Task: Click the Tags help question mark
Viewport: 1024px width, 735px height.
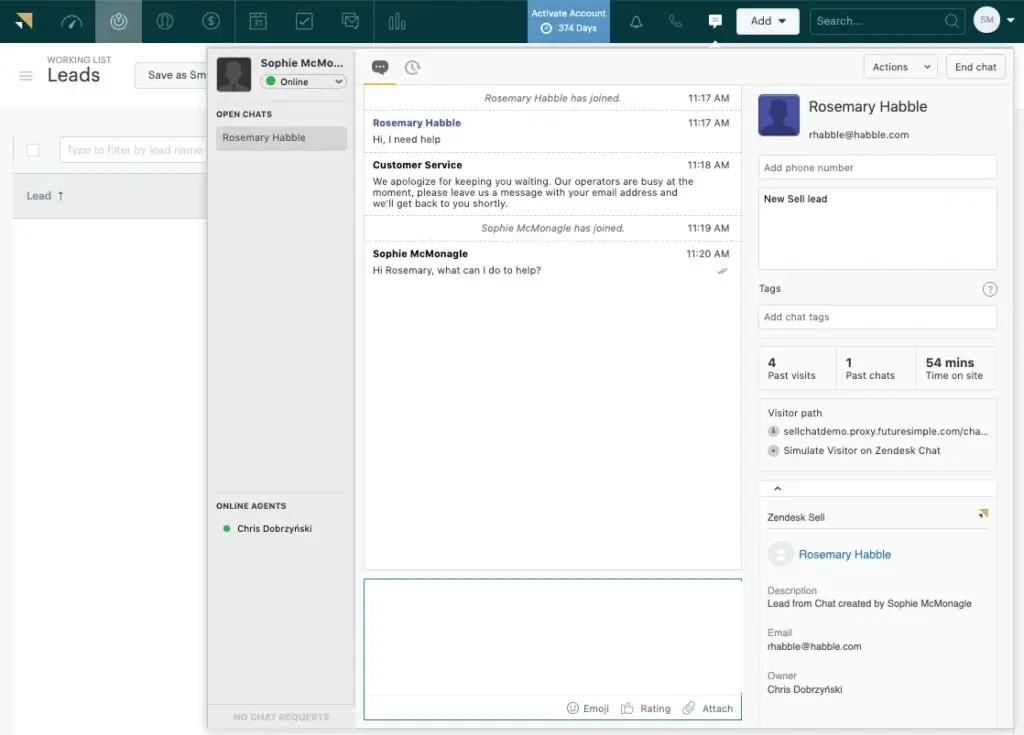Action: (990, 289)
